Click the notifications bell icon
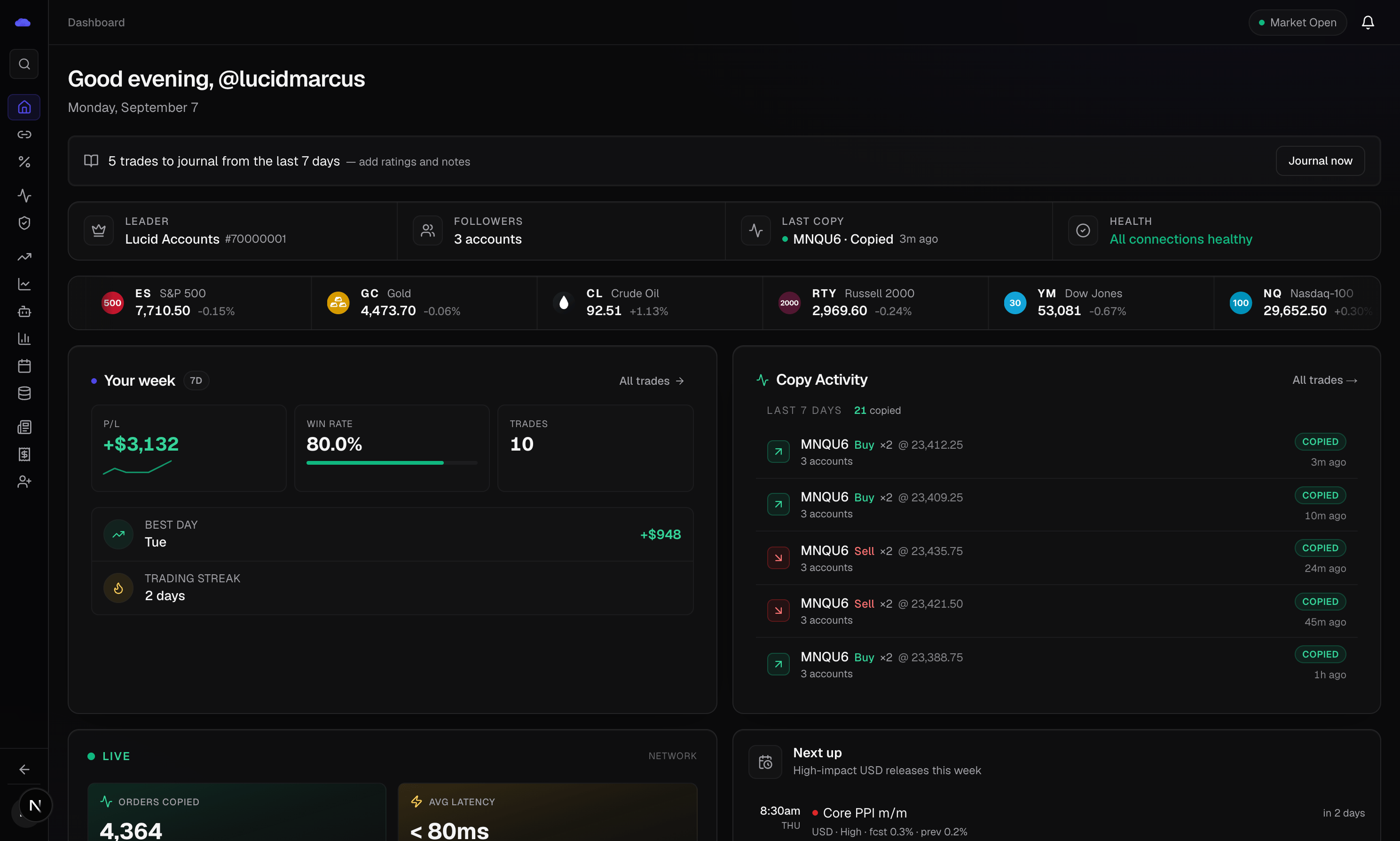 1368,22
